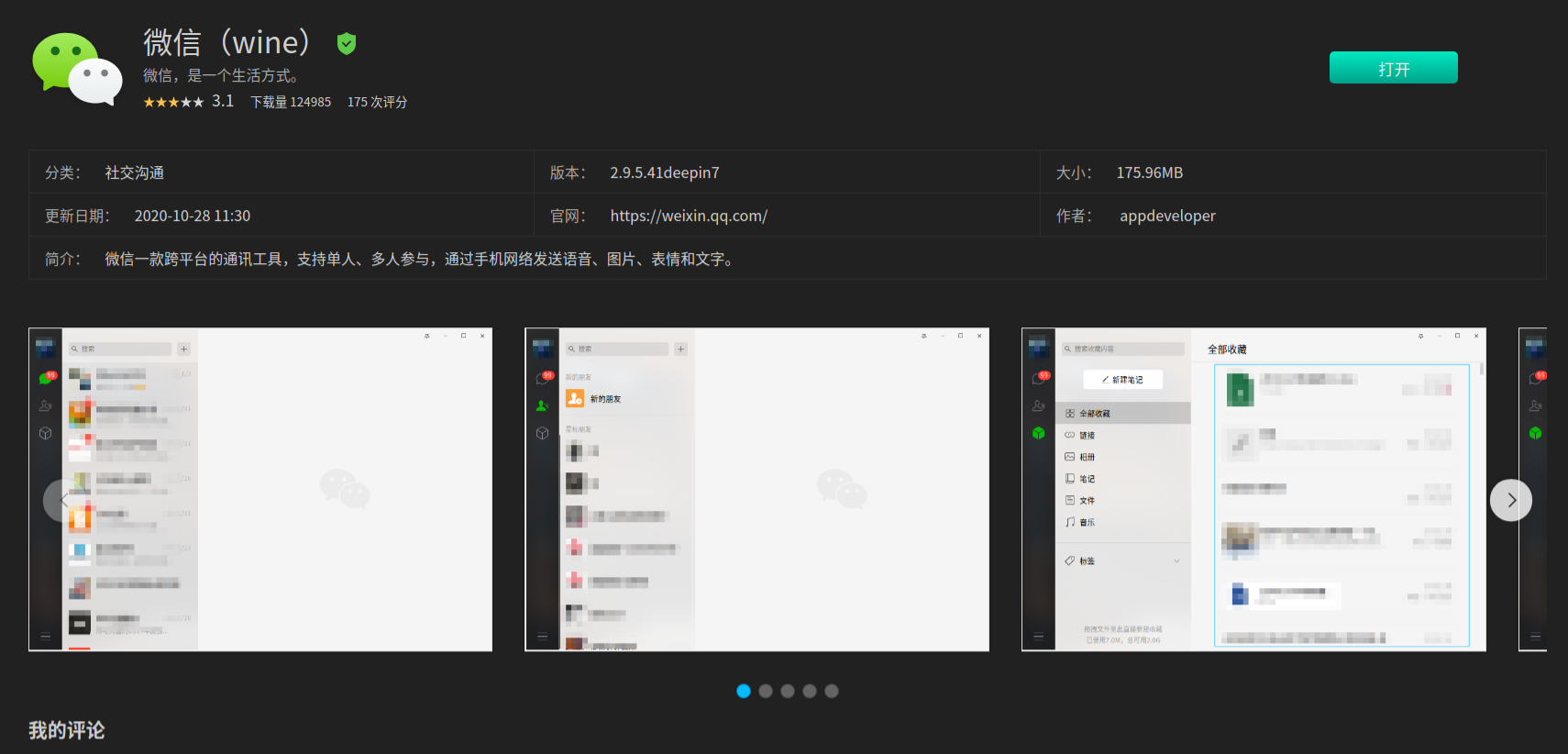Select the first (blue) carousel page dot

coord(744,691)
